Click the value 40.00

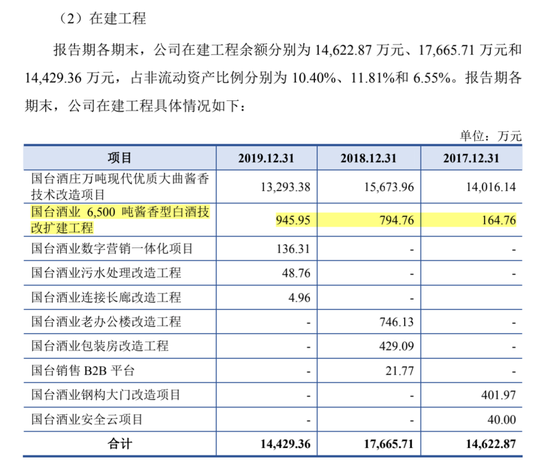pos(502,420)
